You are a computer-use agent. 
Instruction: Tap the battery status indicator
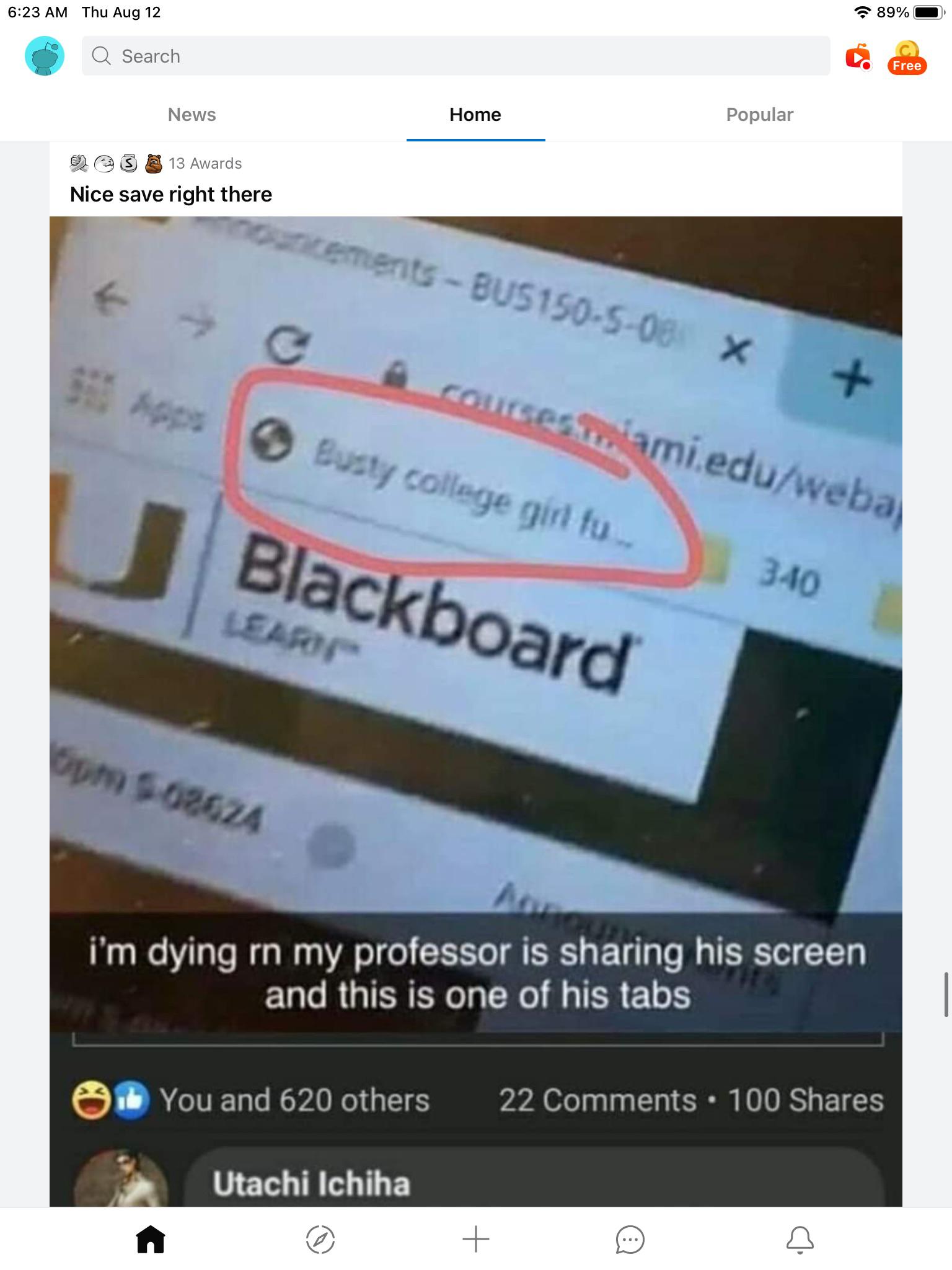(928, 12)
